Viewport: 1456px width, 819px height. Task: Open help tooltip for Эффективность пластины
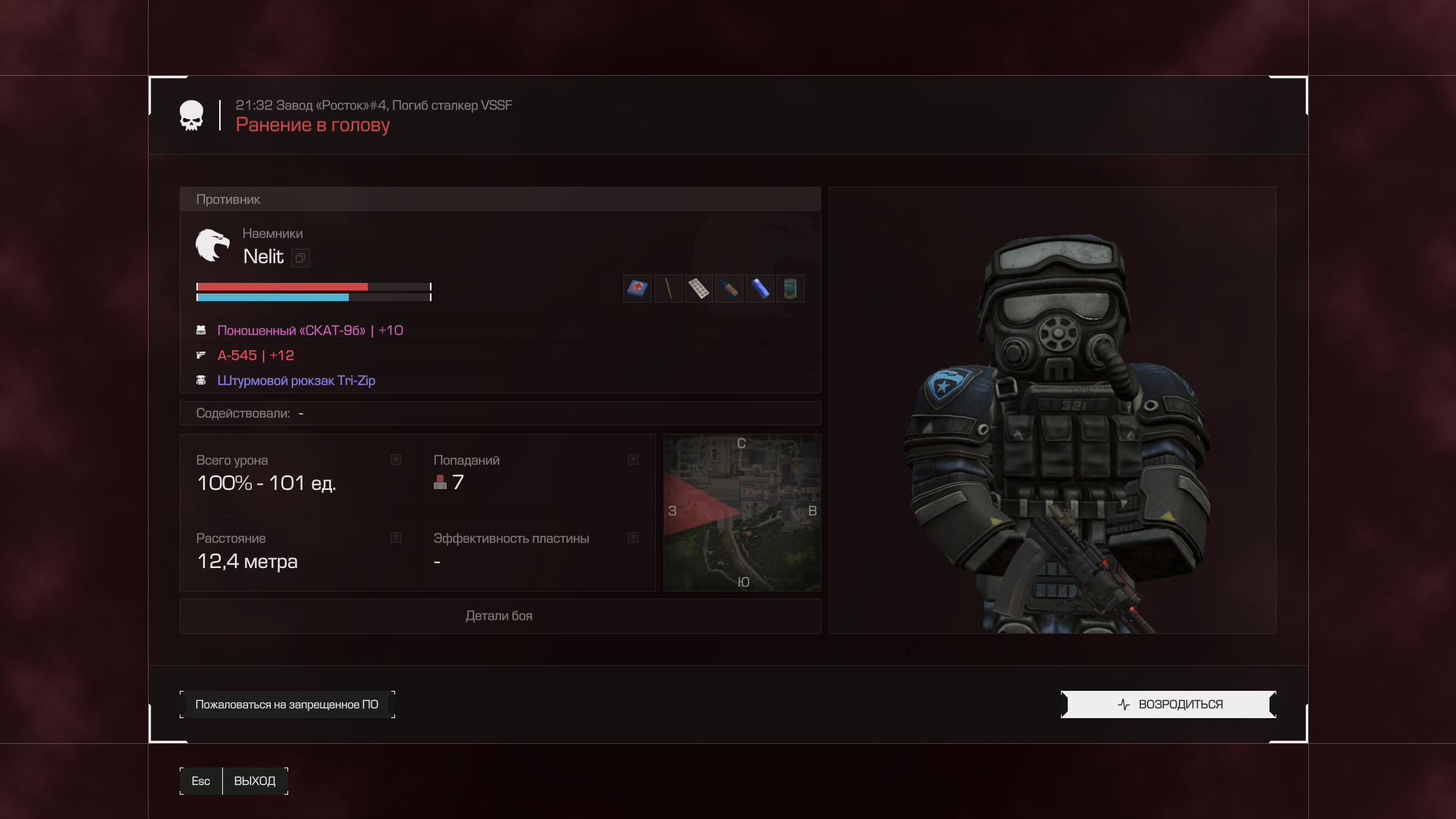pos(633,538)
